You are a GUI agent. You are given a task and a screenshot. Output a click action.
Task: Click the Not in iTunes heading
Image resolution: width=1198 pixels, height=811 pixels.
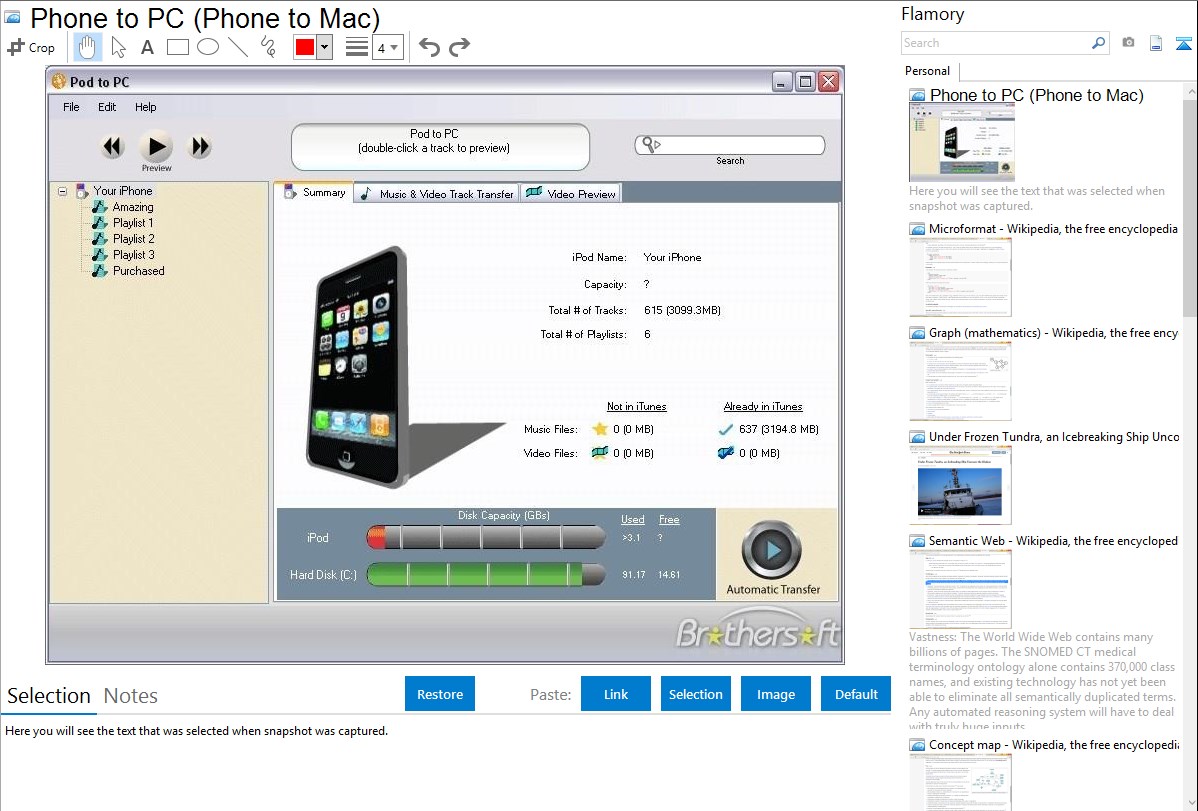coord(636,407)
